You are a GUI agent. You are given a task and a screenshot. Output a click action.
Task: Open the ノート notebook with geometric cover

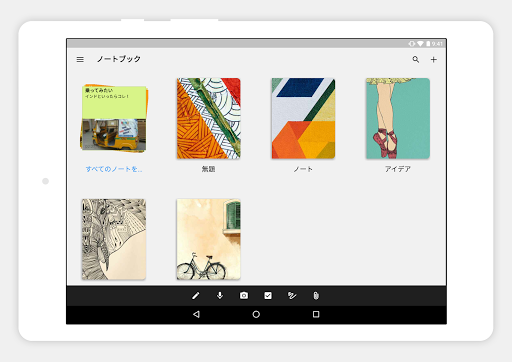(x=303, y=118)
